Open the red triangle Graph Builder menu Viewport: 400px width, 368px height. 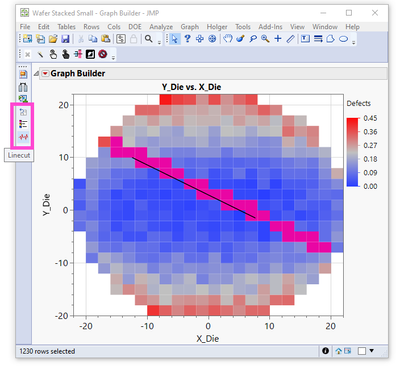pyautogui.click(x=45, y=73)
